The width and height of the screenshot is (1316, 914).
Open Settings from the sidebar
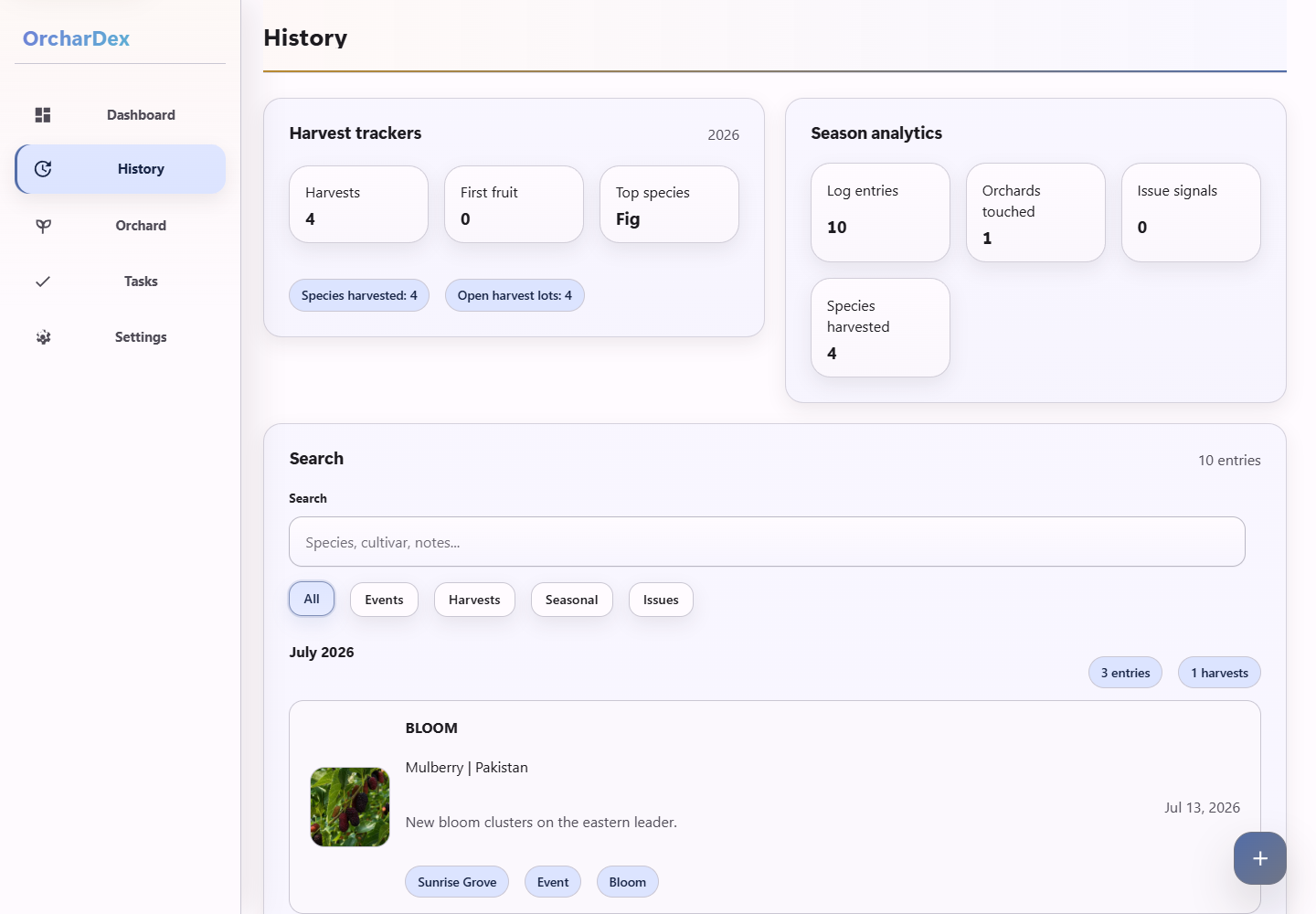(x=121, y=337)
